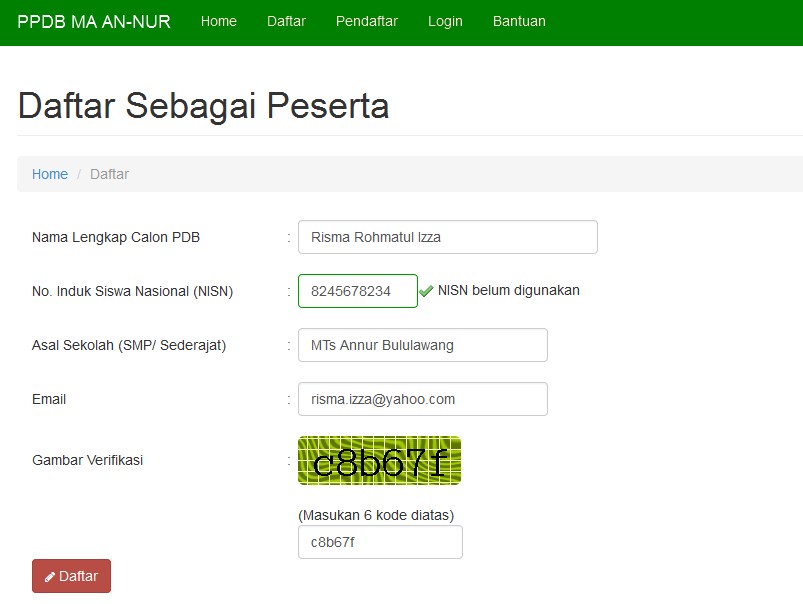This screenshot has height=604, width=803.
Task: Click the 'No. Induk Siswa Nasional (NISN)' label
Action: (133, 291)
